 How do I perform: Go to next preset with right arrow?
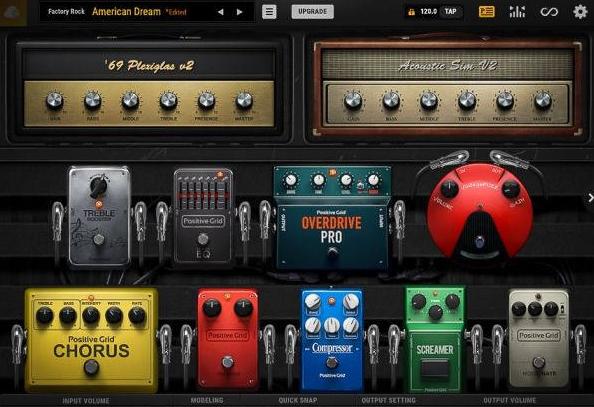239,12
